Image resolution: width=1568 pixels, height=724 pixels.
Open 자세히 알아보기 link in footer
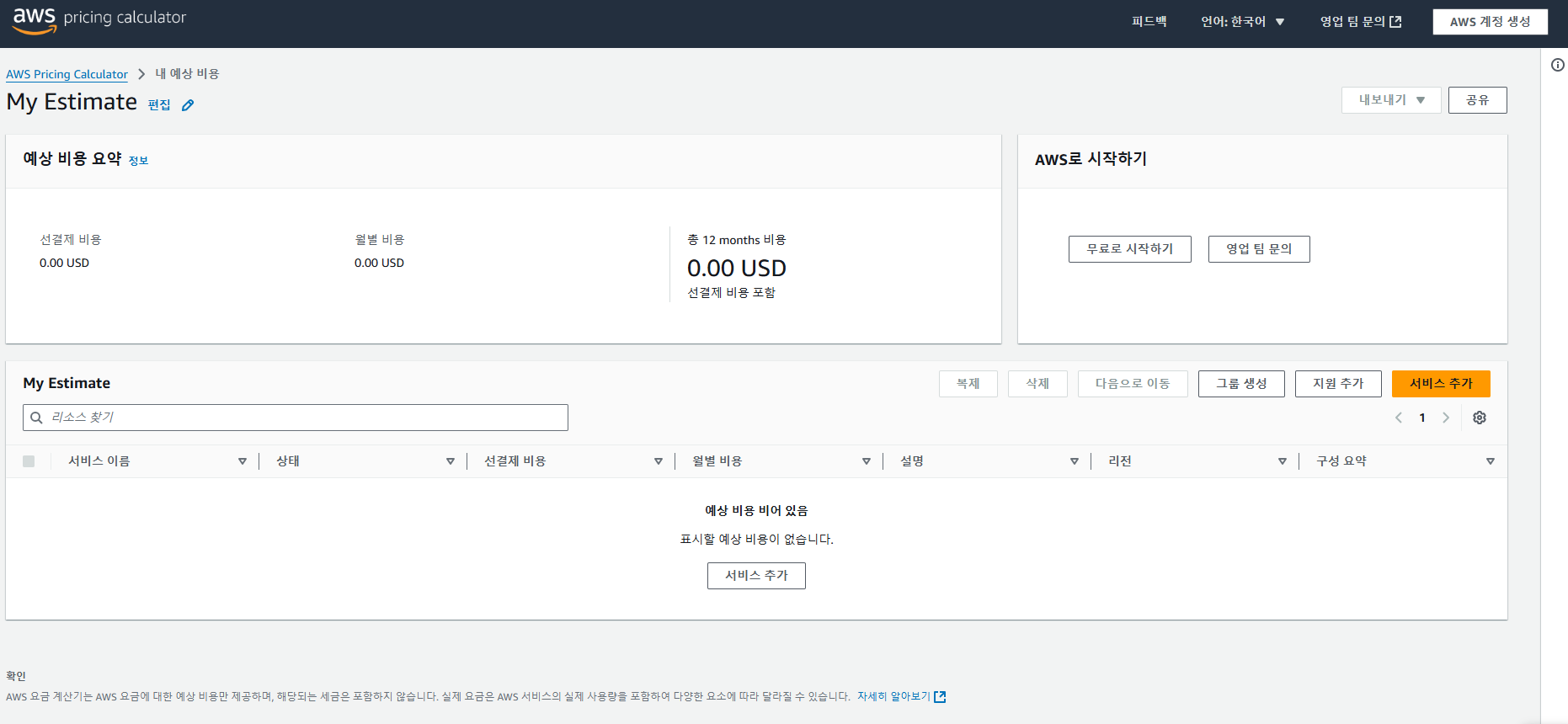[x=893, y=696]
